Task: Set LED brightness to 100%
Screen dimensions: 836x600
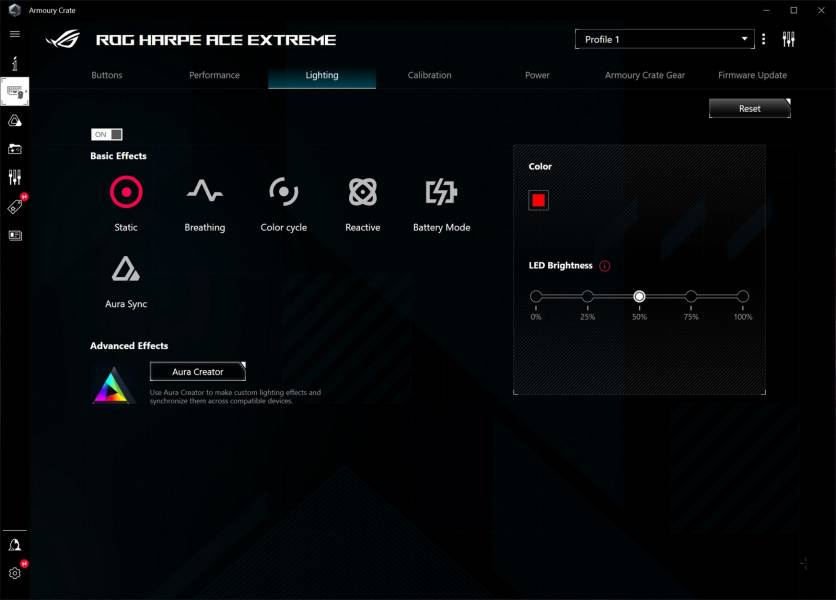Action: click(x=743, y=296)
